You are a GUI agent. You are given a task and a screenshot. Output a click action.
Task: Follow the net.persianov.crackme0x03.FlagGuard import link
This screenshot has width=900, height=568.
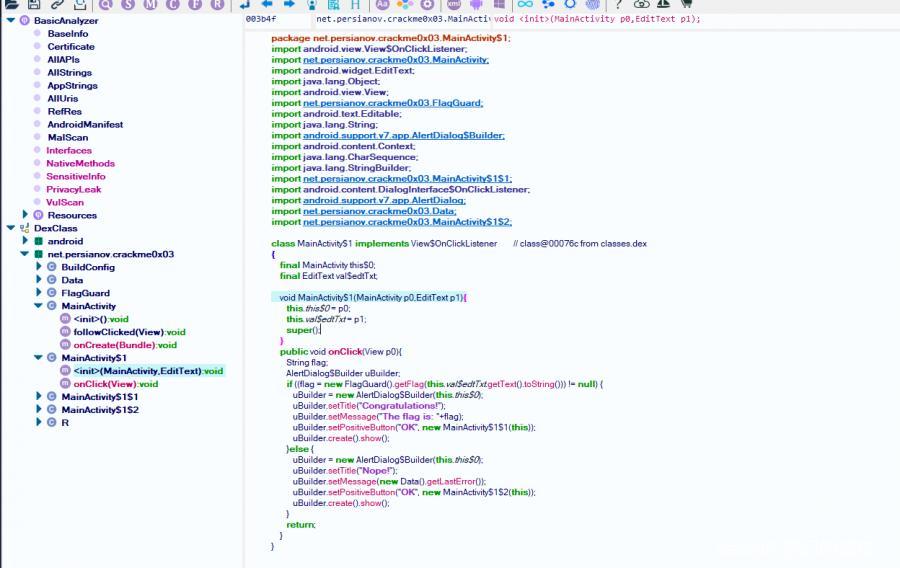coord(393,103)
